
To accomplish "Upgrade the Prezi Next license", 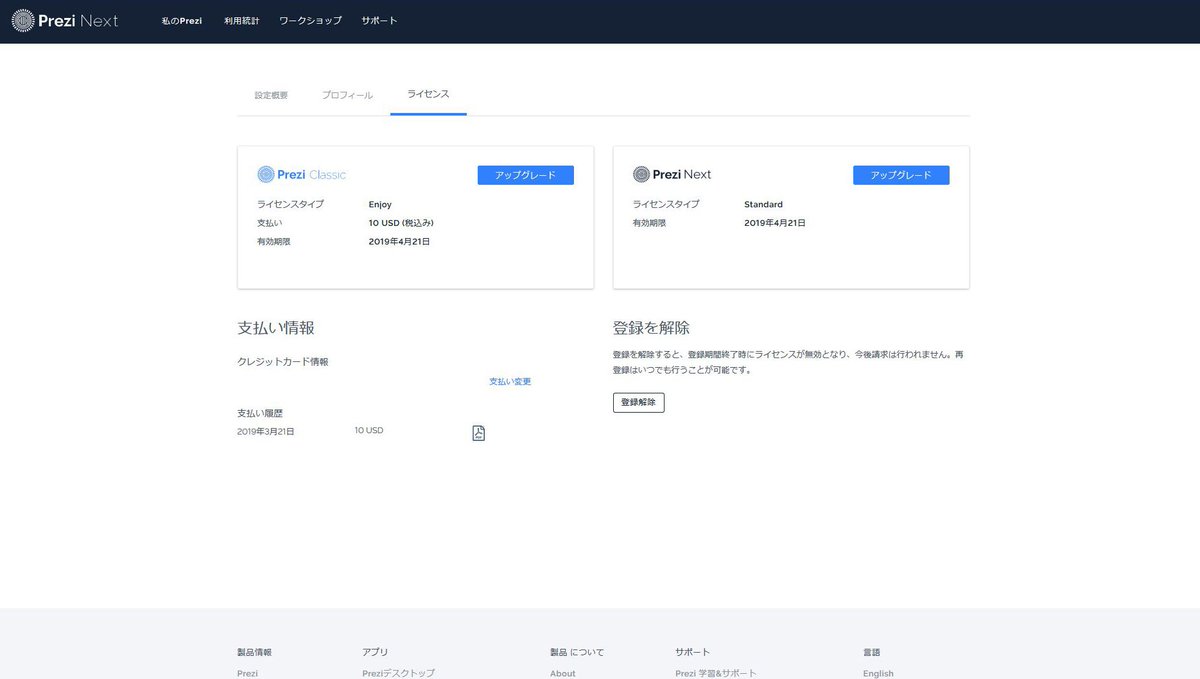I will pos(901,175).
